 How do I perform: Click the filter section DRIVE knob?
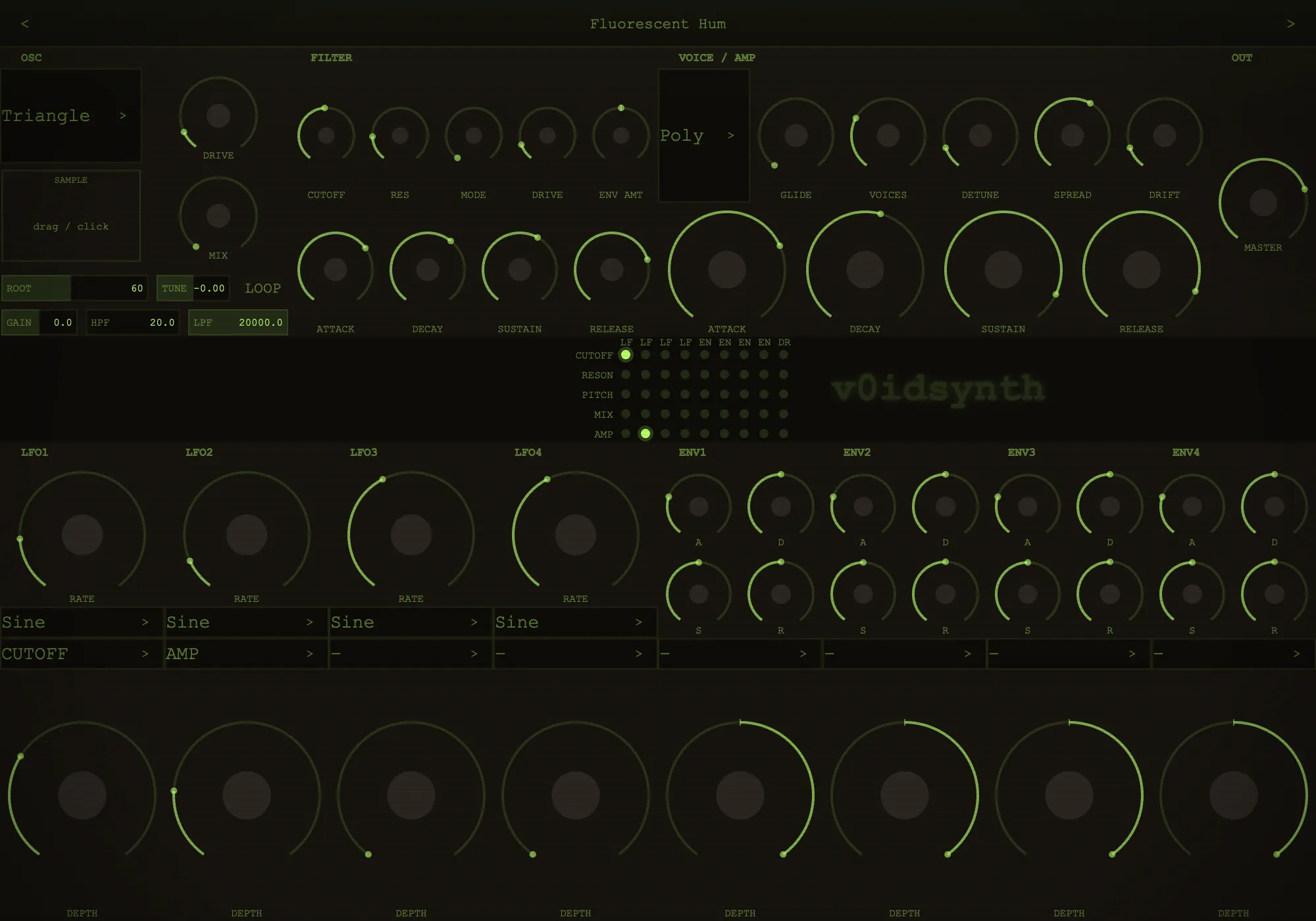(x=547, y=136)
